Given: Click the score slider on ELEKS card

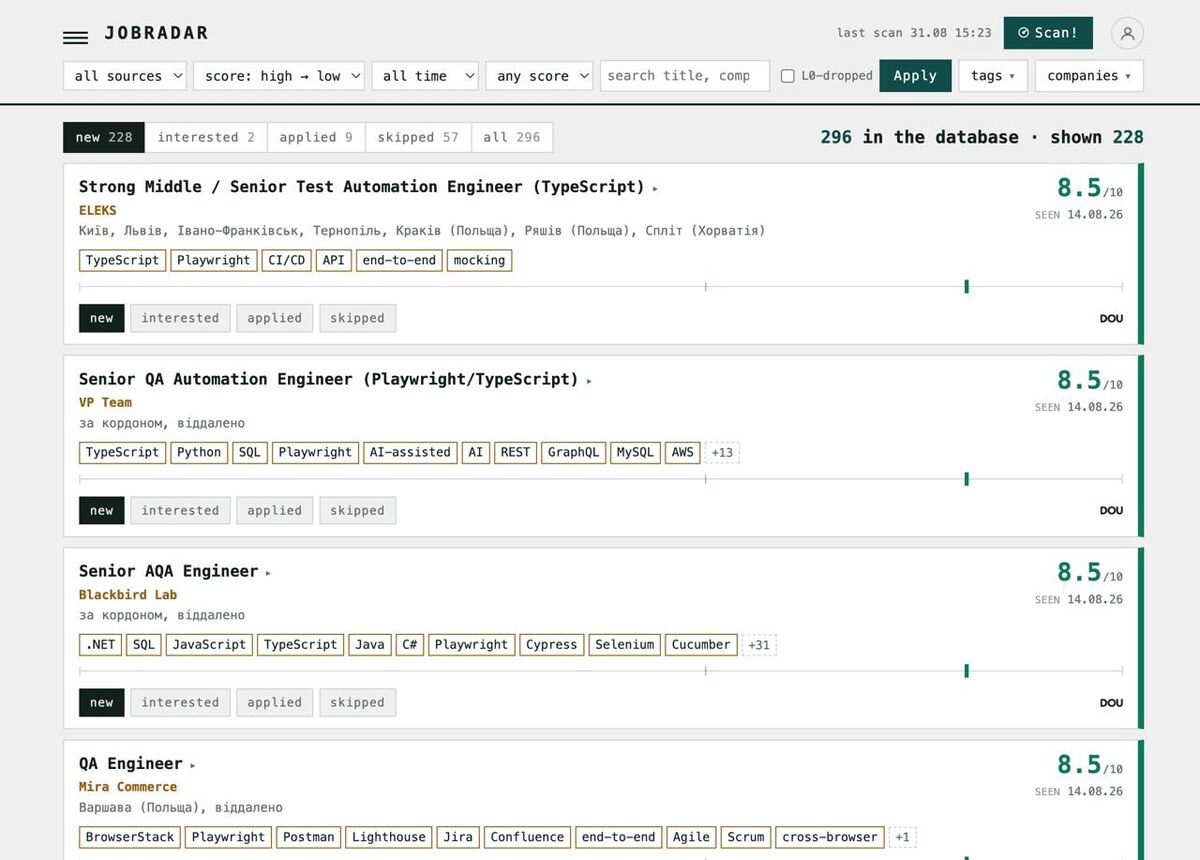Looking at the screenshot, I should (x=600, y=287).
